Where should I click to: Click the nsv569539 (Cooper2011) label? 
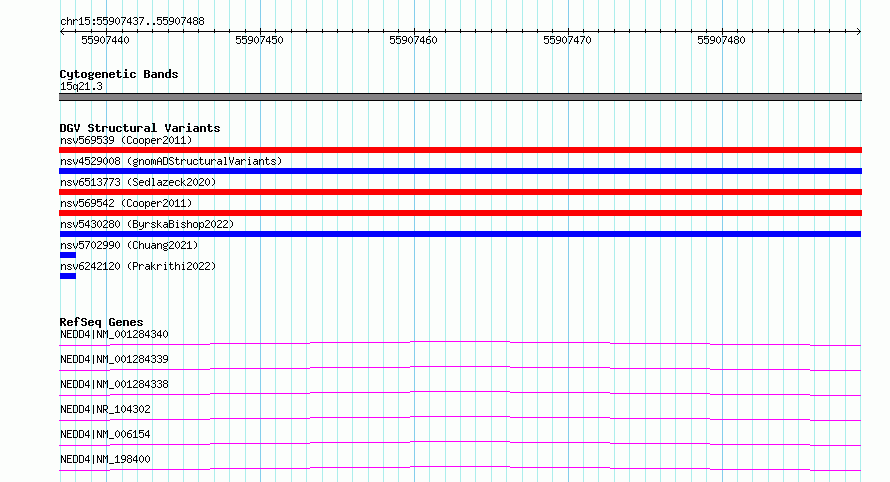pyautogui.click(x=126, y=140)
